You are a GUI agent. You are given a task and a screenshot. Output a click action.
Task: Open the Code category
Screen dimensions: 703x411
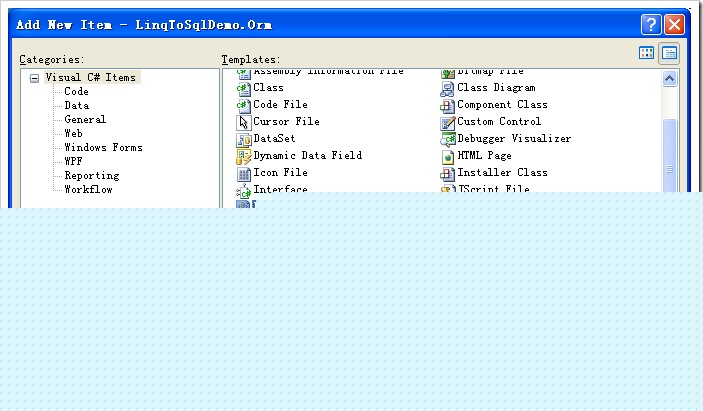(76, 91)
